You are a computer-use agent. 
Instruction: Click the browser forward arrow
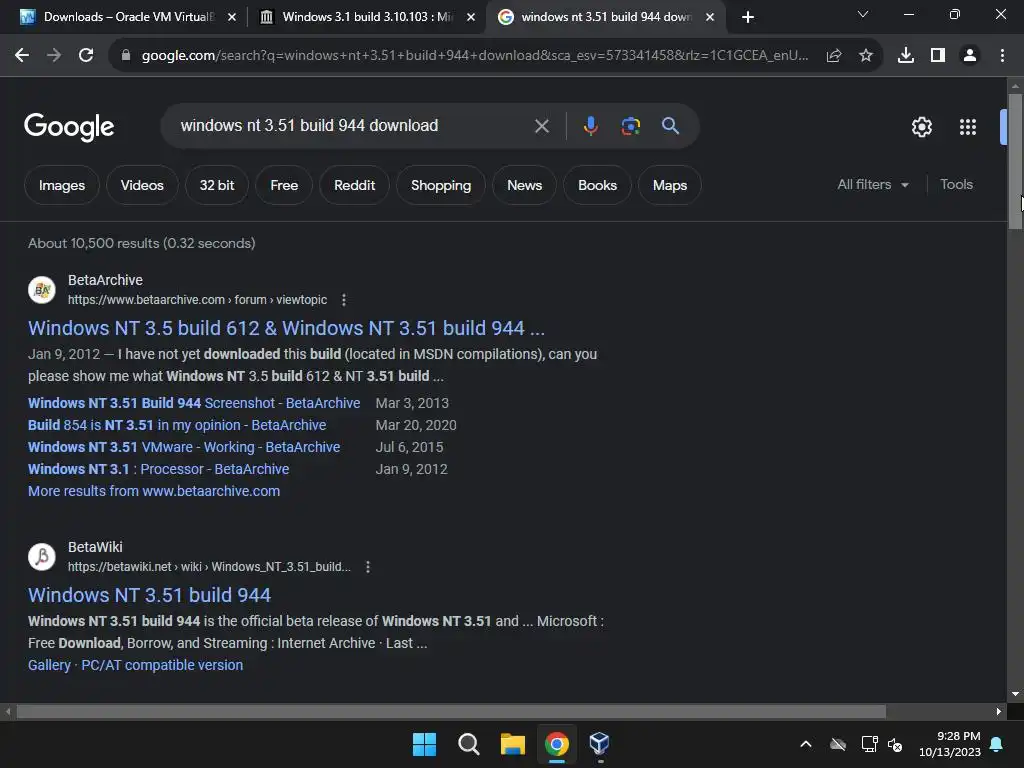point(54,56)
